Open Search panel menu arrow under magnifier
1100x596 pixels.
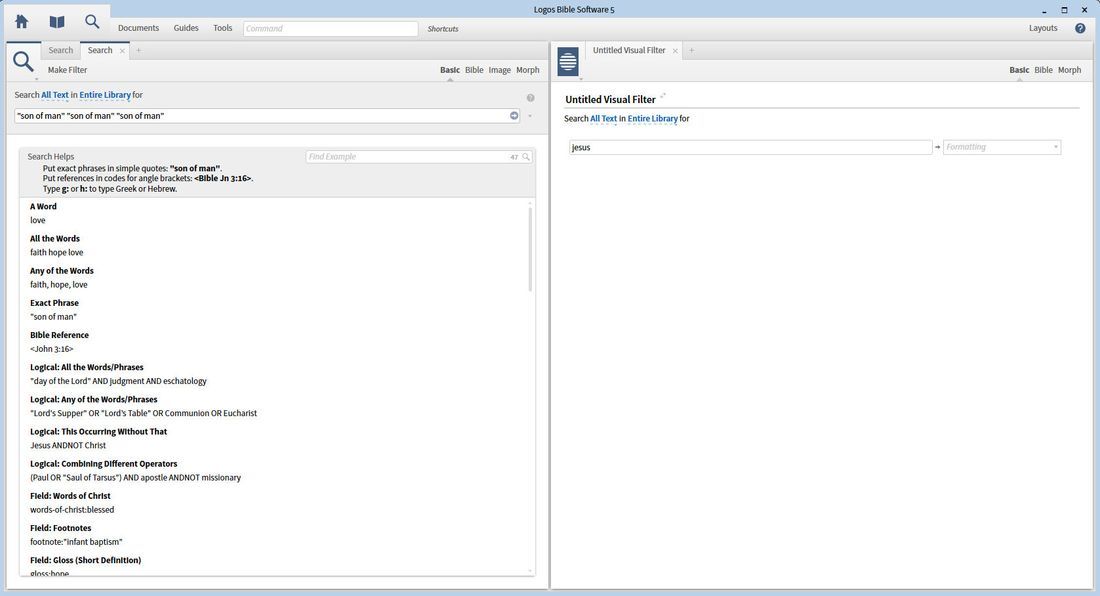[x=36, y=79]
